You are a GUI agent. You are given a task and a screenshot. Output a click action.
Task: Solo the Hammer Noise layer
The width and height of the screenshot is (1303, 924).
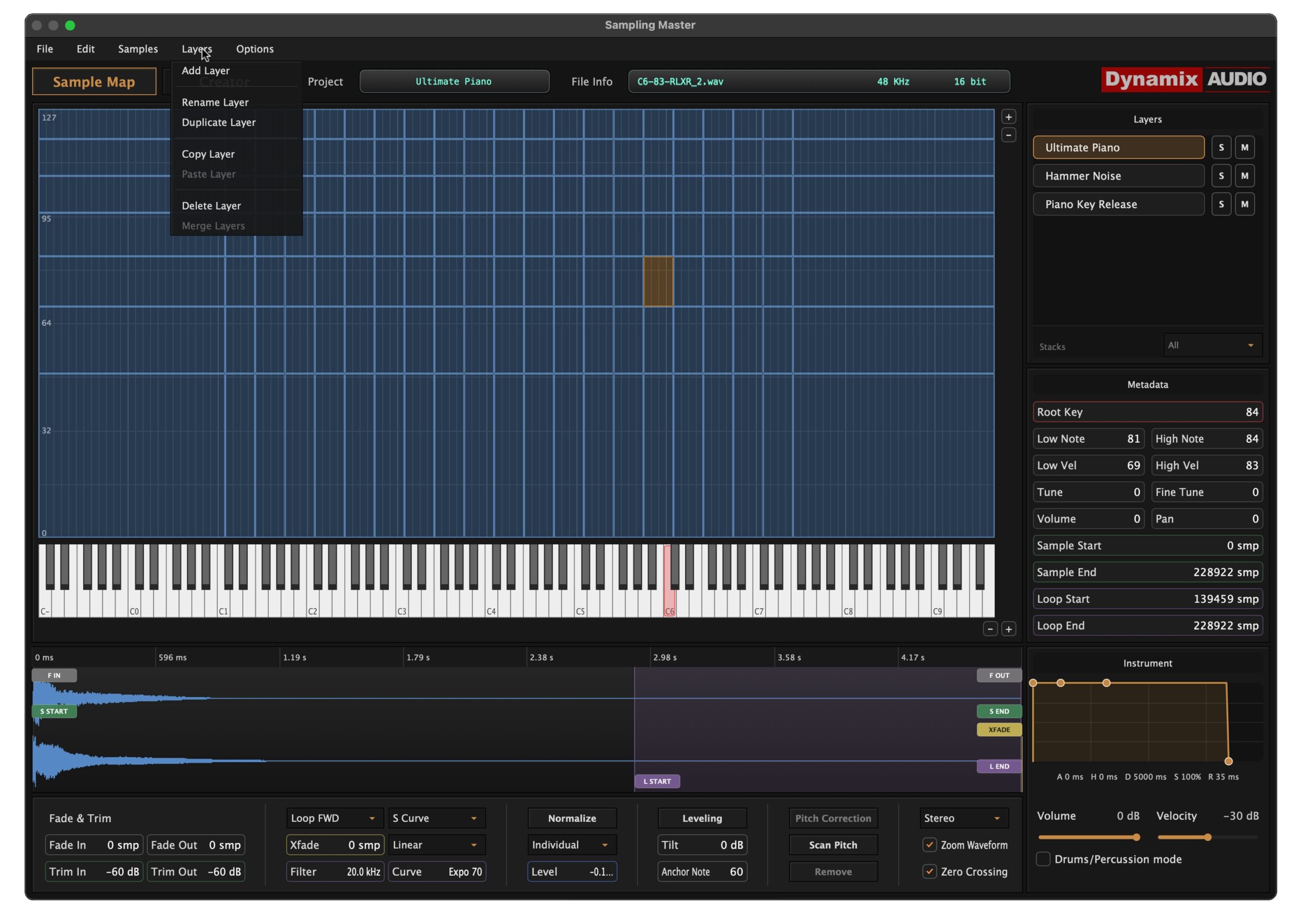1221,176
